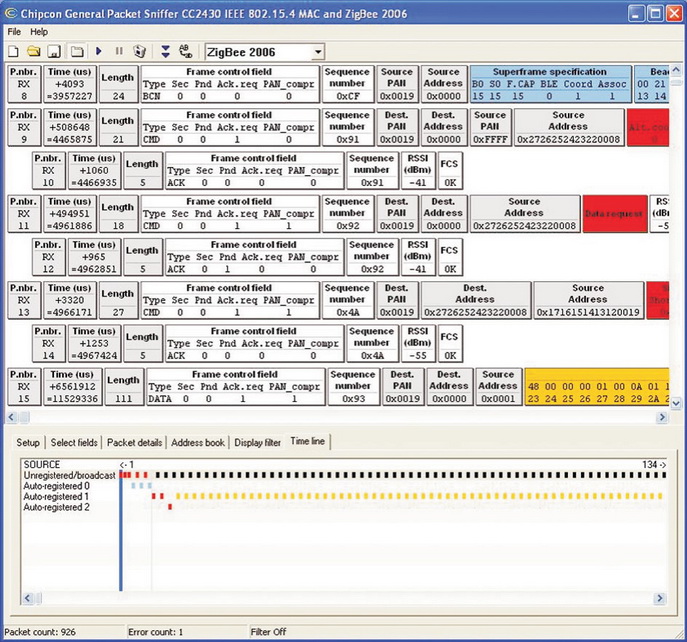Open the File menu
Viewport: 687px width, 642px height.
pyautogui.click(x=14, y=32)
